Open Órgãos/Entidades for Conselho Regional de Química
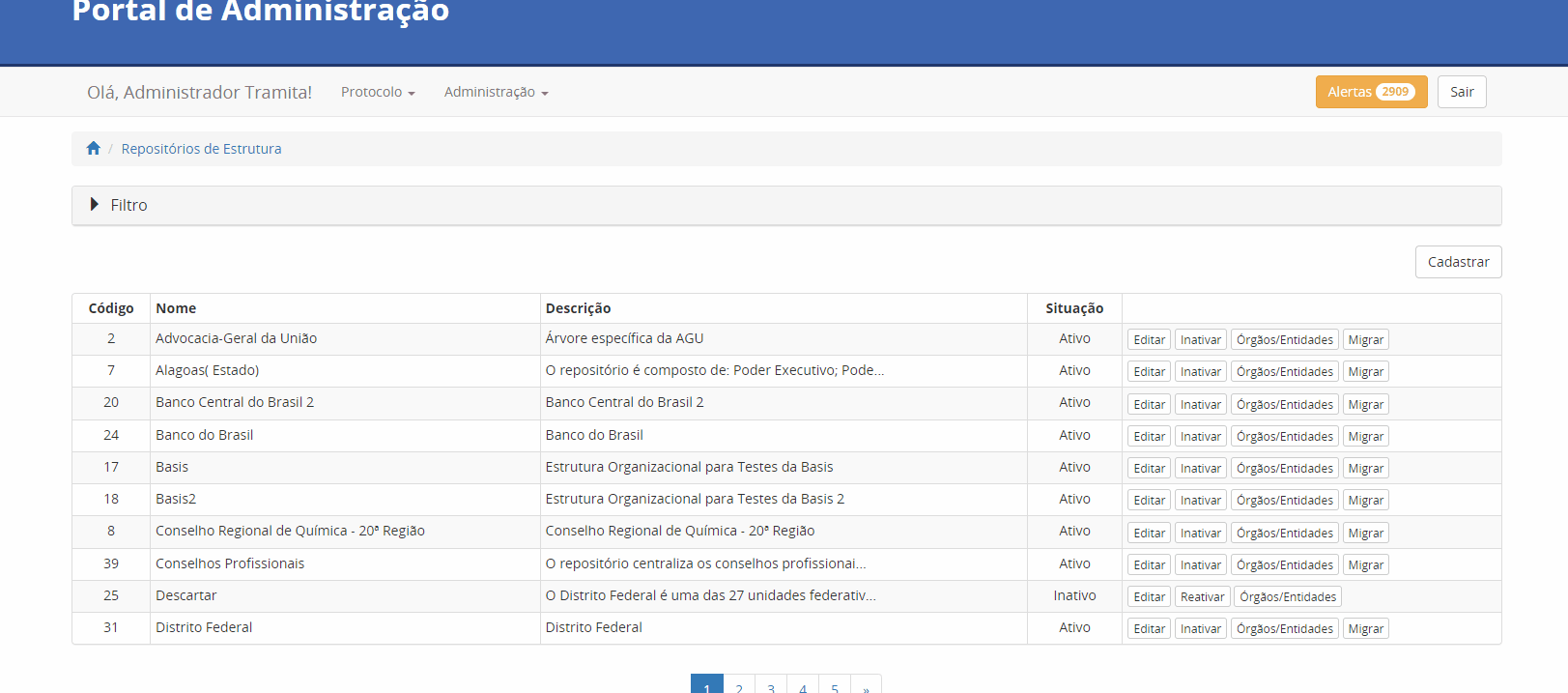 [1285, 533]
